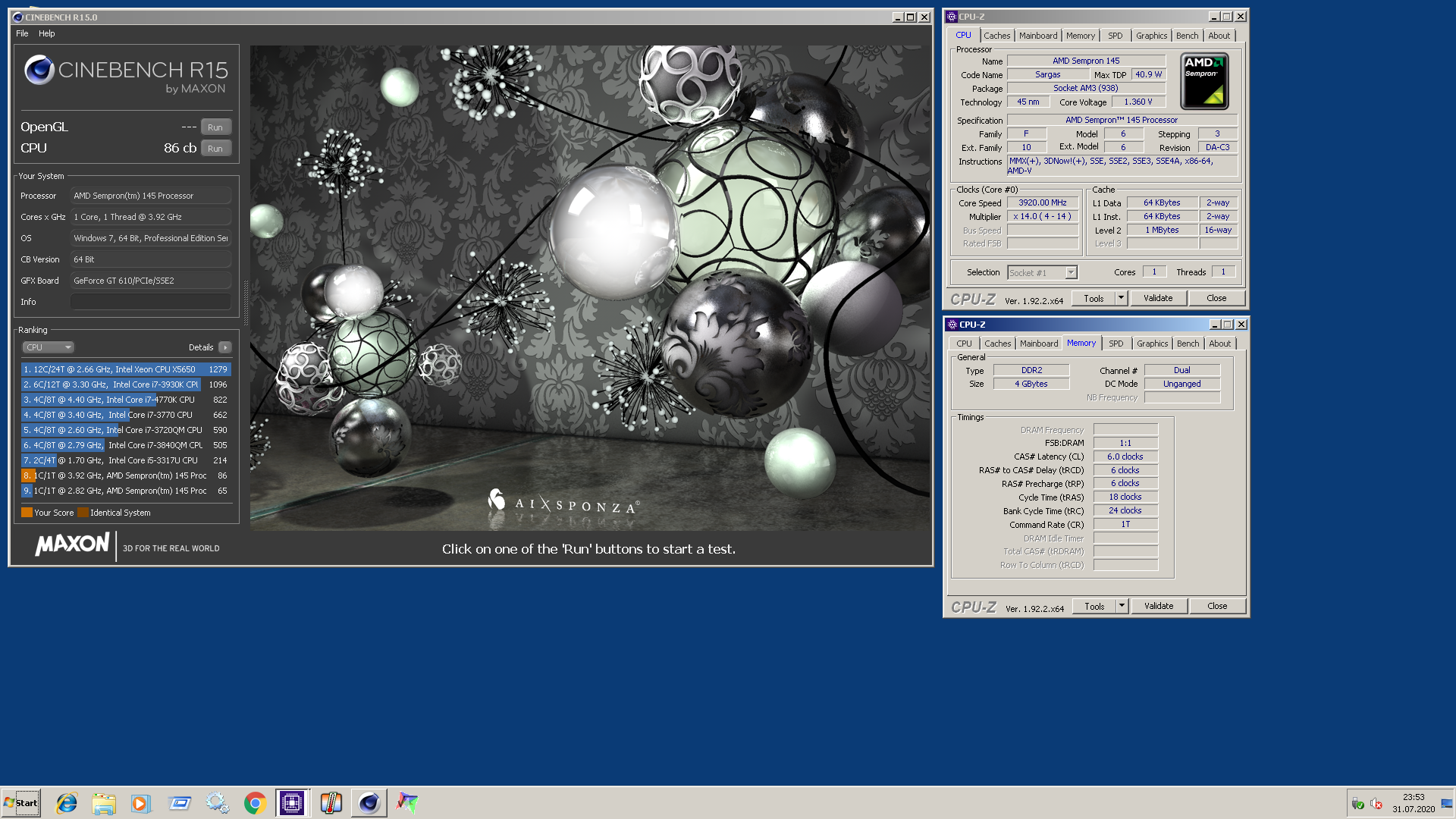
Task: Switch to Caches tab in bottom CPU-Z
Action: pyautogui.click(x=997, y=344)
